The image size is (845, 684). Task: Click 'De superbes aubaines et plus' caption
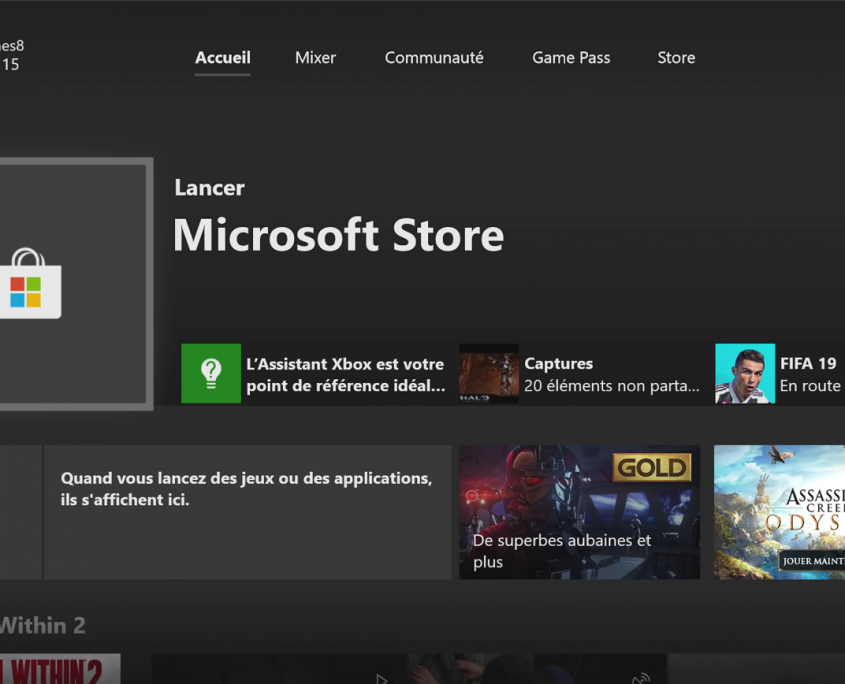[x=562, y=551]
